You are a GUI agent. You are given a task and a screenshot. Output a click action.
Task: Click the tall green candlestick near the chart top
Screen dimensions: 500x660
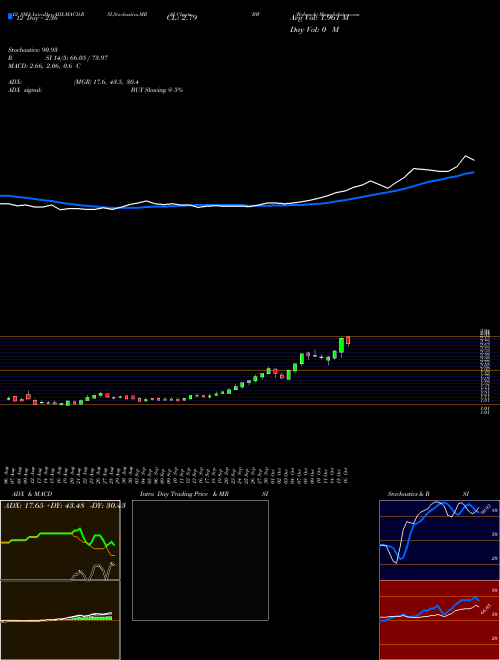[x=341, y=347]
